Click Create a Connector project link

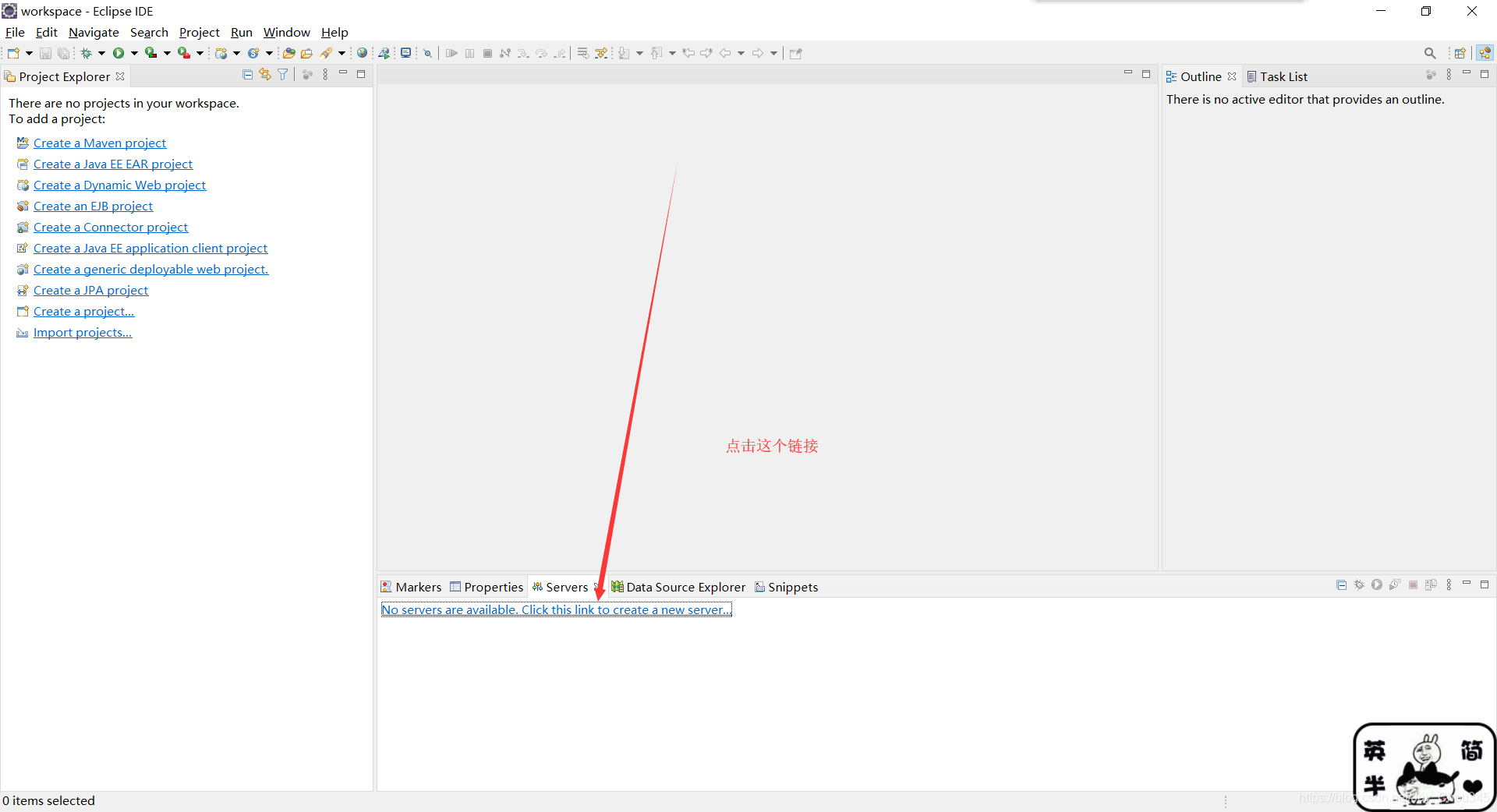[111, 227]
